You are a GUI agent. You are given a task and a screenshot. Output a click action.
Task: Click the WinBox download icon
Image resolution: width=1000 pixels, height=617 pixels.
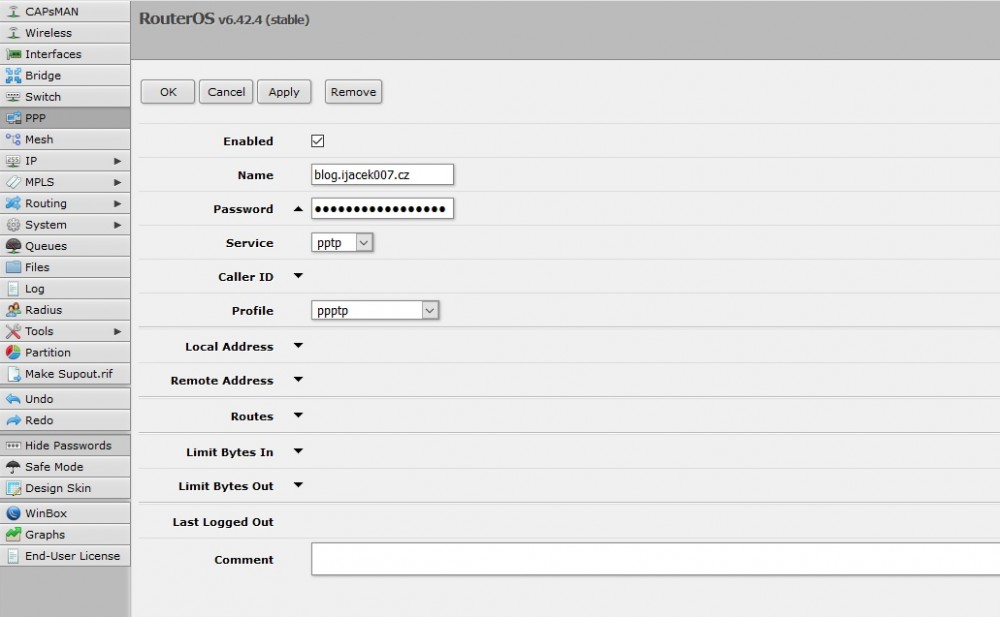[13, 513]
